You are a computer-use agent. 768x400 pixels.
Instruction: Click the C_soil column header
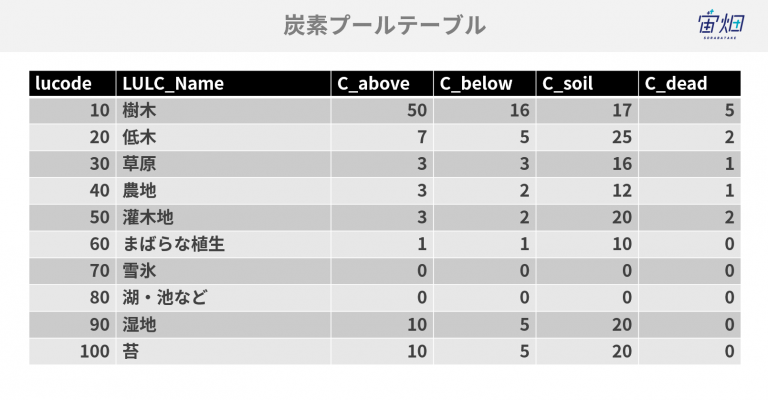click(x=587, y=83)
